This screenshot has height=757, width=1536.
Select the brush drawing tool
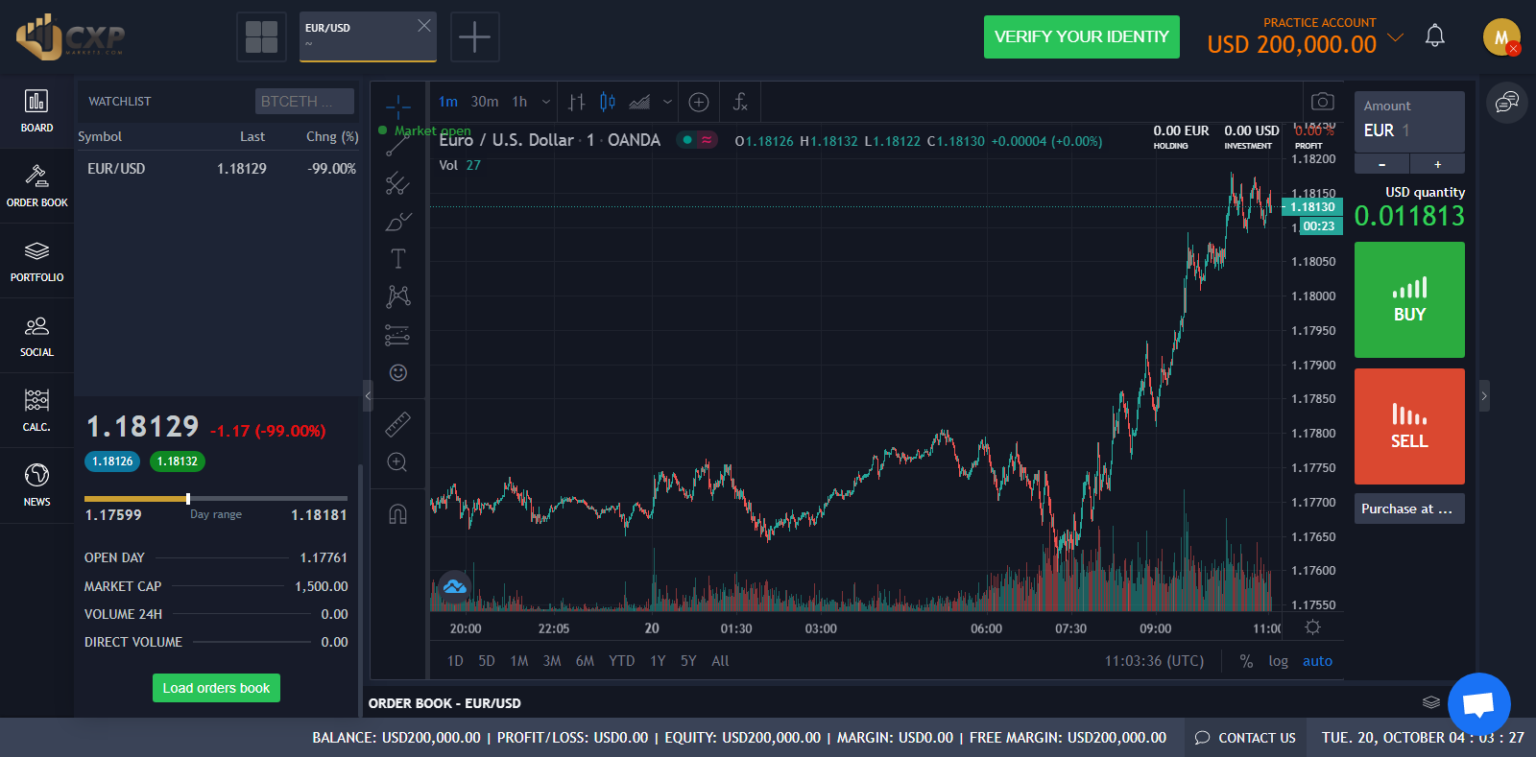[398, 221]
